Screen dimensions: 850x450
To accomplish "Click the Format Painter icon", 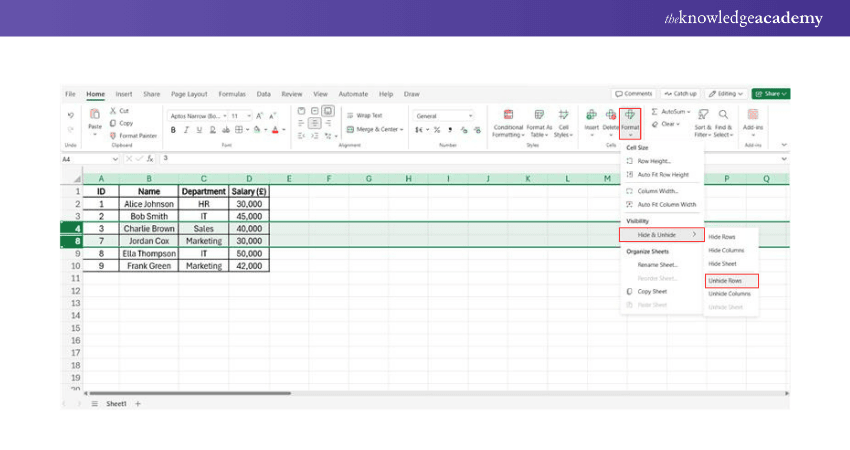I will [112, 135].
